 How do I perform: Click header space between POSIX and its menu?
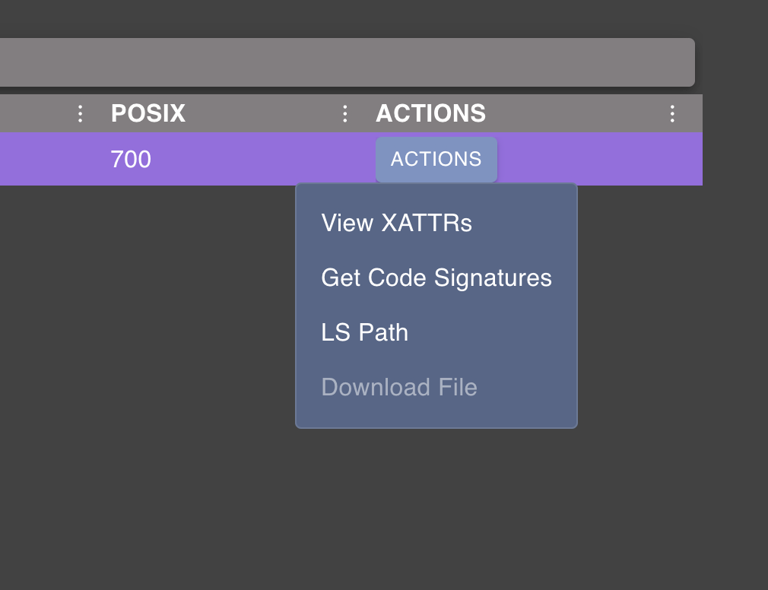click(260, 114)
